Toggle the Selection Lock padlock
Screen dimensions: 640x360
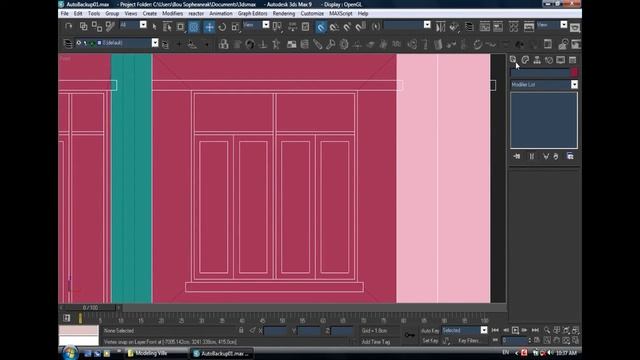pyautogui.click(x=241, y=330)
